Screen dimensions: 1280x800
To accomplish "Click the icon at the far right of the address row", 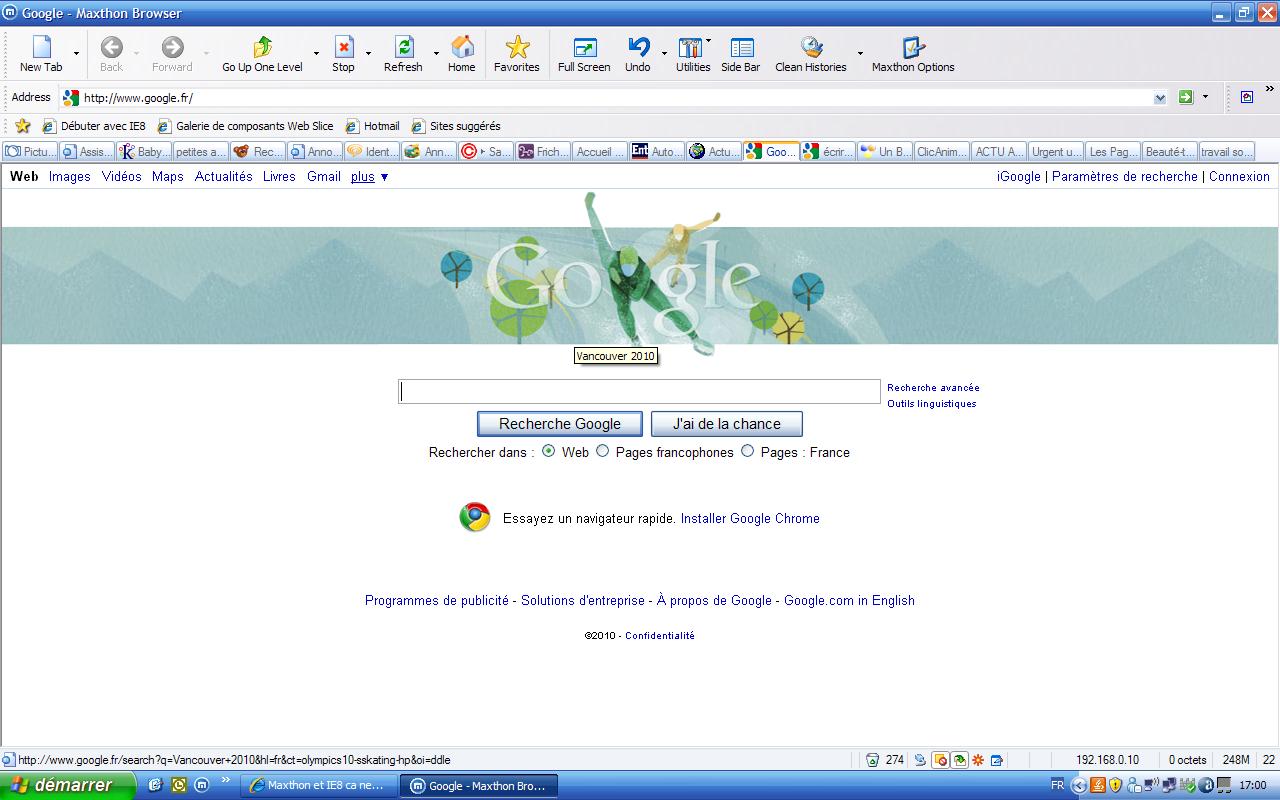I will pos(1246,97).
